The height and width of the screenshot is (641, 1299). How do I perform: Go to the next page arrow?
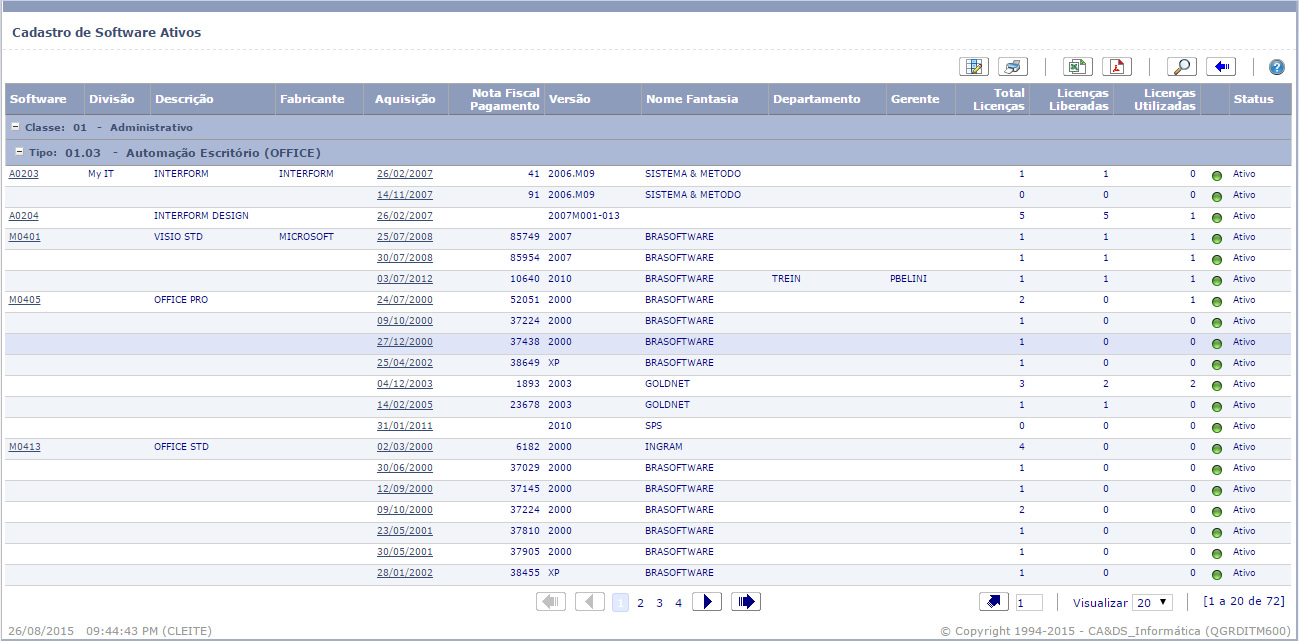pyautogui.click(x=706, y=602)
